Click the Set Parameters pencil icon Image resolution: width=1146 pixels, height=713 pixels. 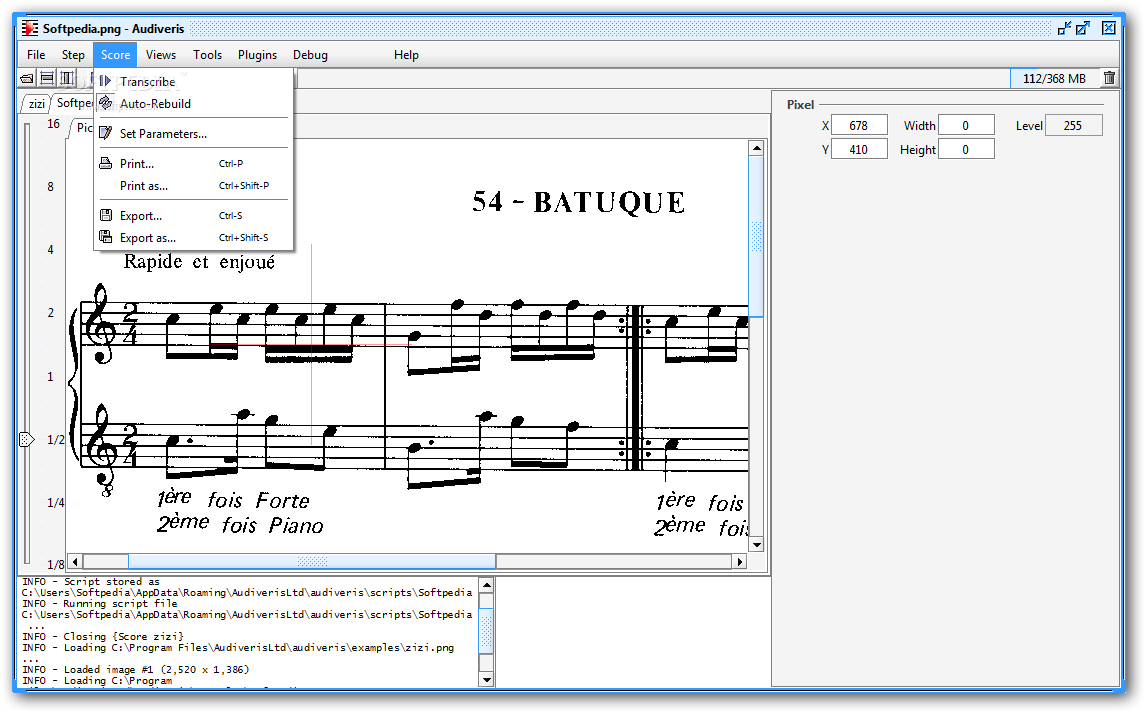pyautogui.click(x=106, y=133)
